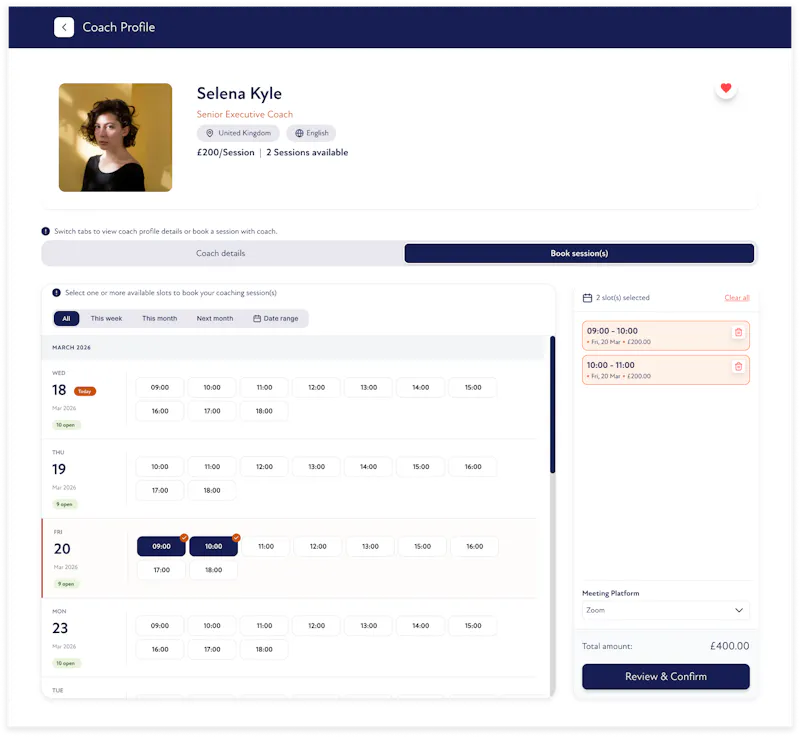Click the Senior Executive Coach title
Viewport: 800px width, 737px height.
245,114
